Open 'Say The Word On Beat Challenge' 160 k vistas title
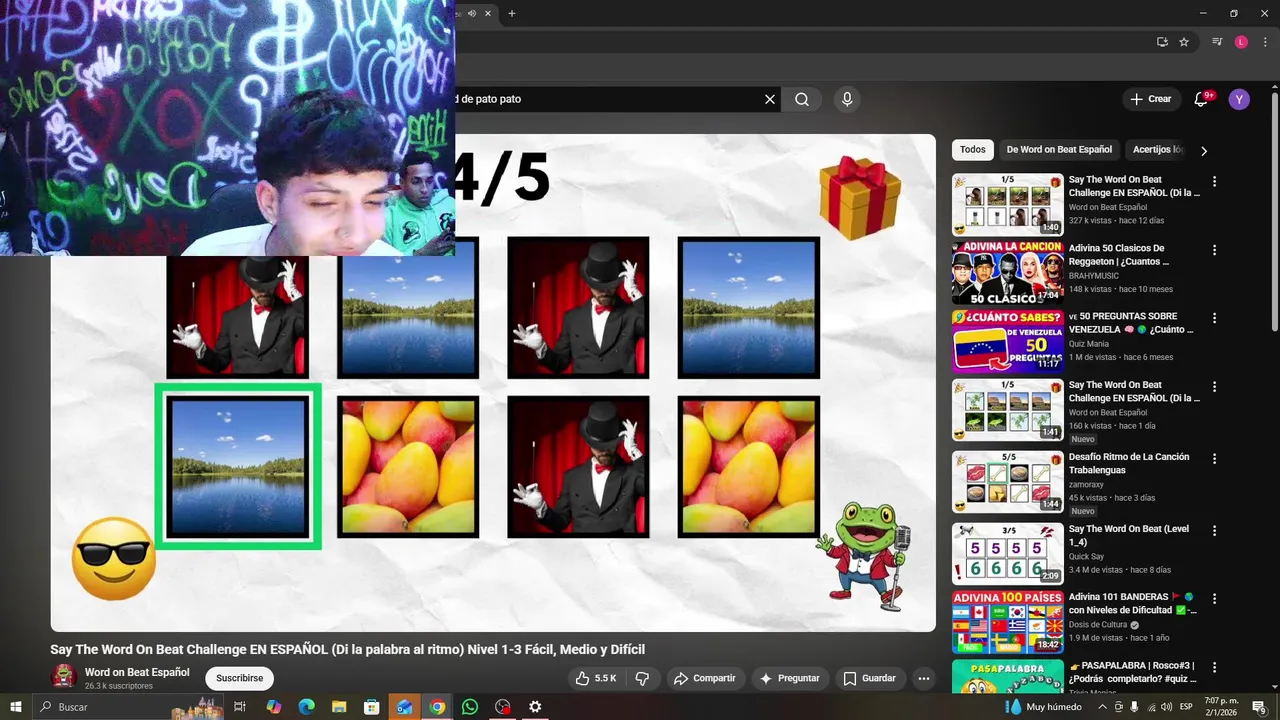Viewport: 1280px width, 720px height. pos(1134,391)
